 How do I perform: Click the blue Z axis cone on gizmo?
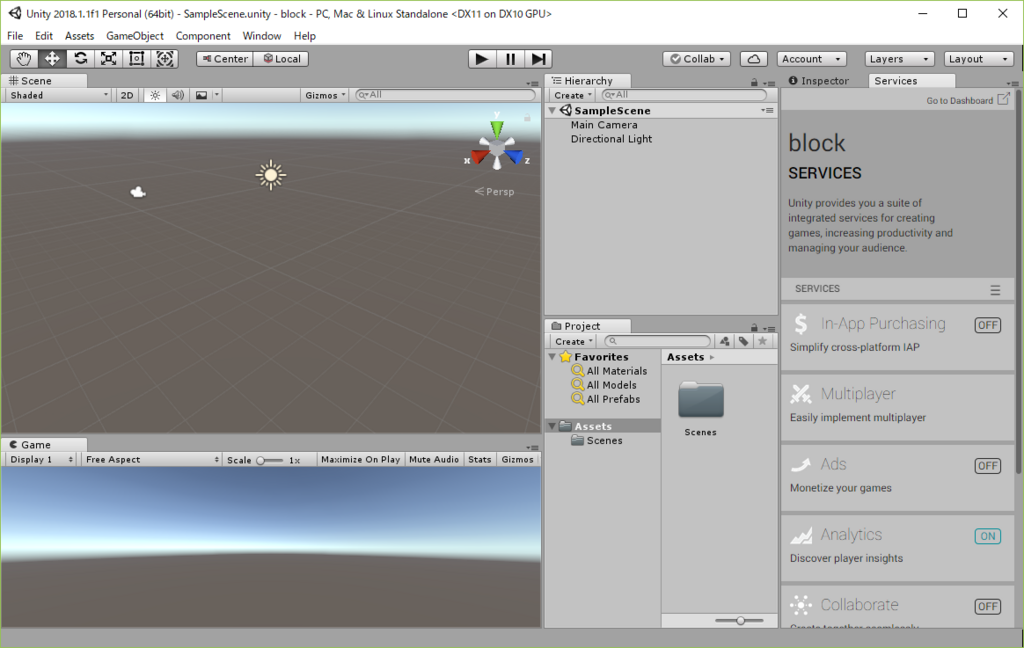(x=514, y=157)
